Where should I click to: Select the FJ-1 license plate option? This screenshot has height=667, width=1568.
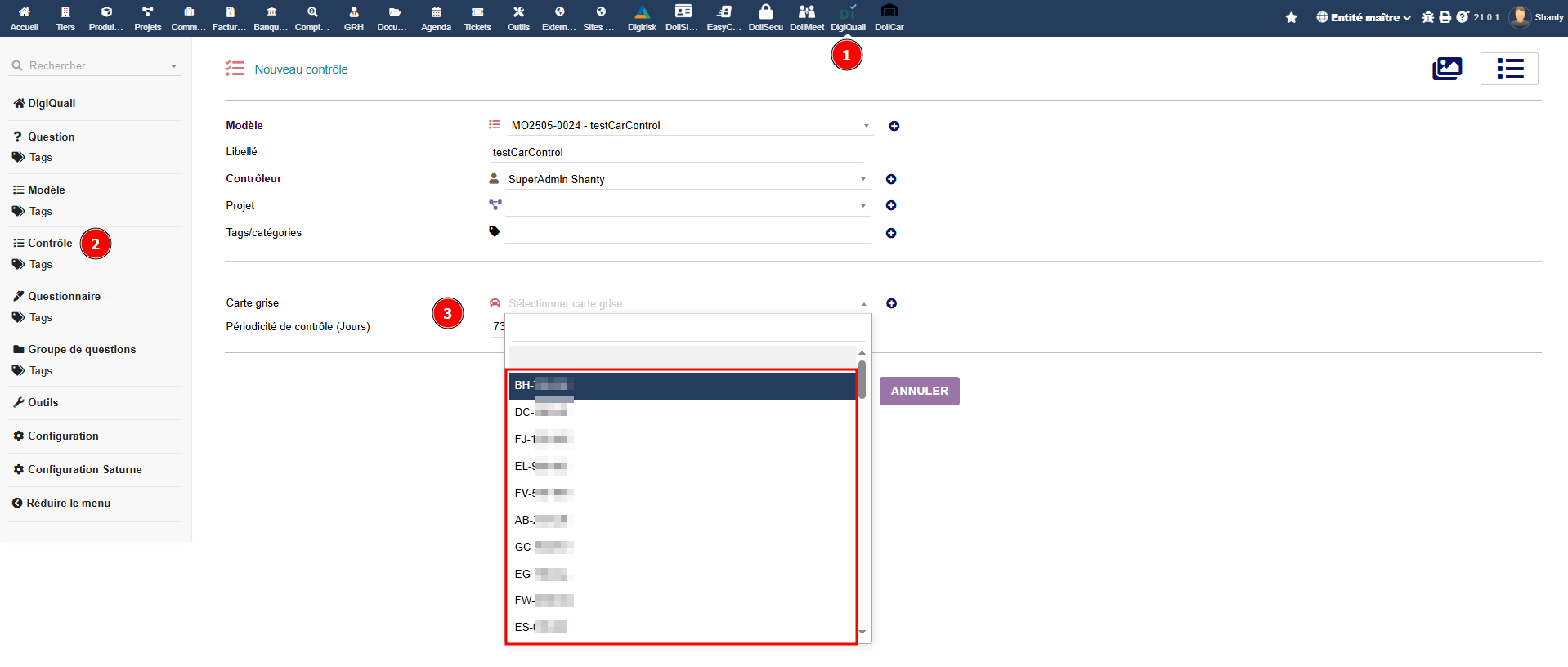click(682, 439)
